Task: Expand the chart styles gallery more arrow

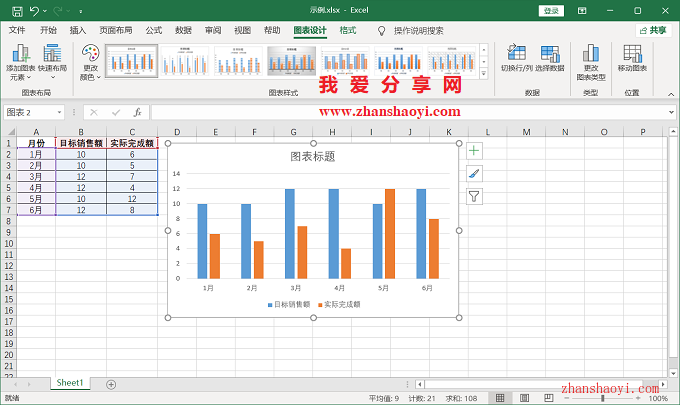Action: tap(484, 74)
